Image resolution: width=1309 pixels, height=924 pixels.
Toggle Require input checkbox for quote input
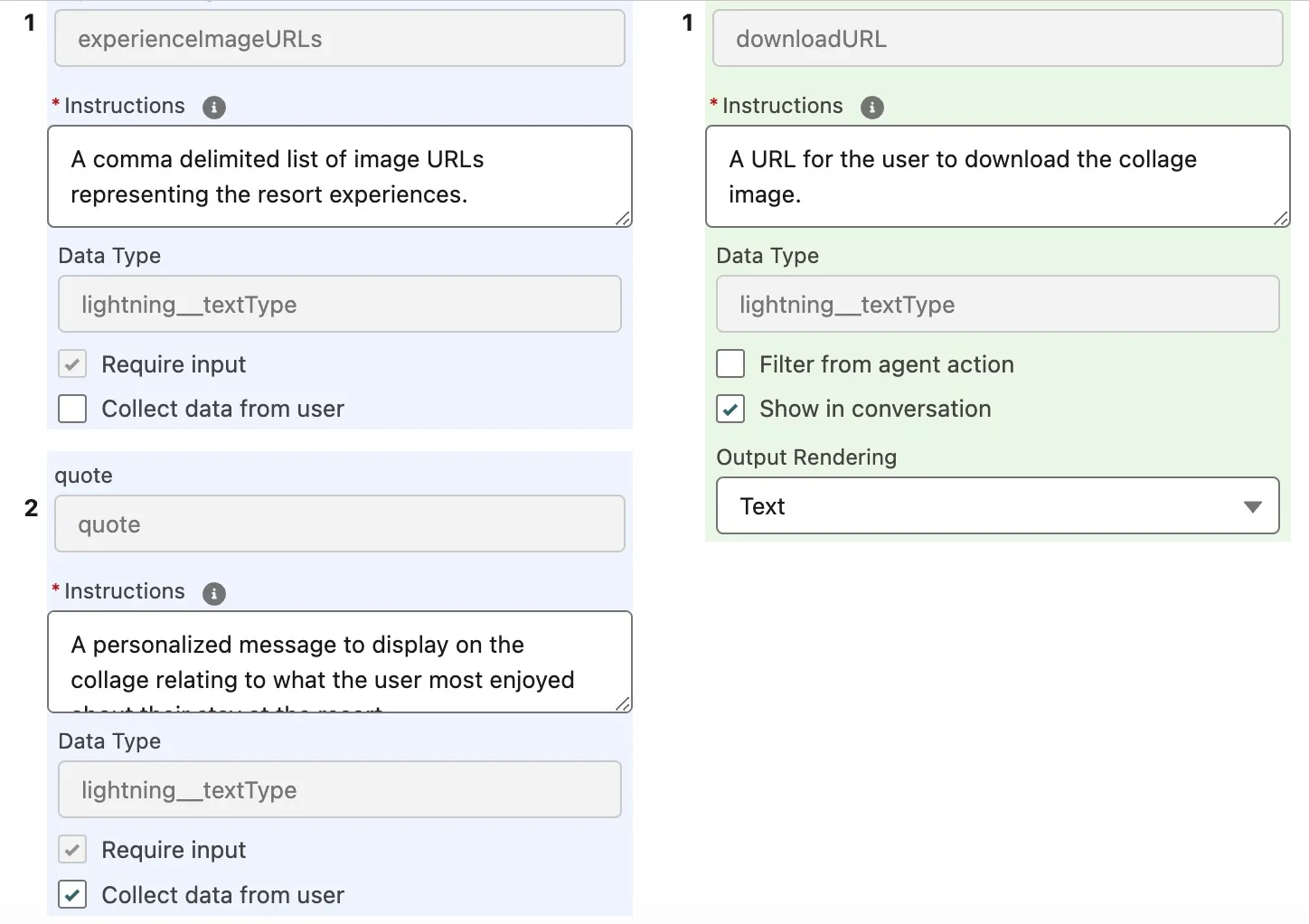click(72, 850)
